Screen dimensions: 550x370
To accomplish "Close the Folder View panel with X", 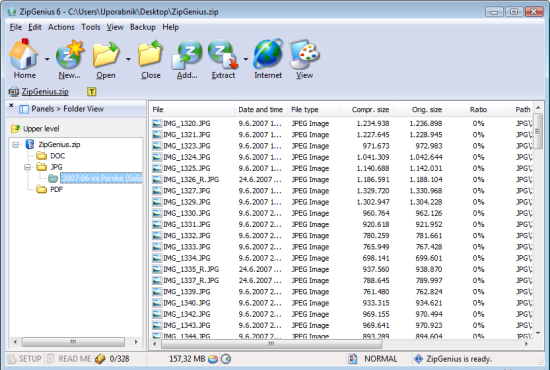I will 11,105.
